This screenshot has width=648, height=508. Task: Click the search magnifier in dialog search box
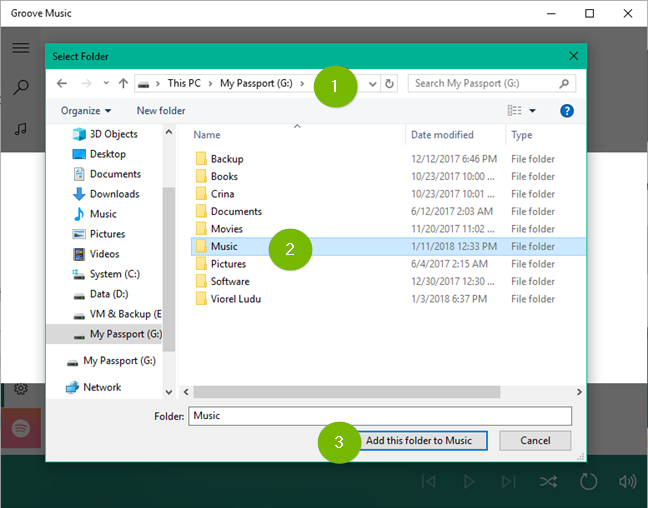(x=564, y=83)
